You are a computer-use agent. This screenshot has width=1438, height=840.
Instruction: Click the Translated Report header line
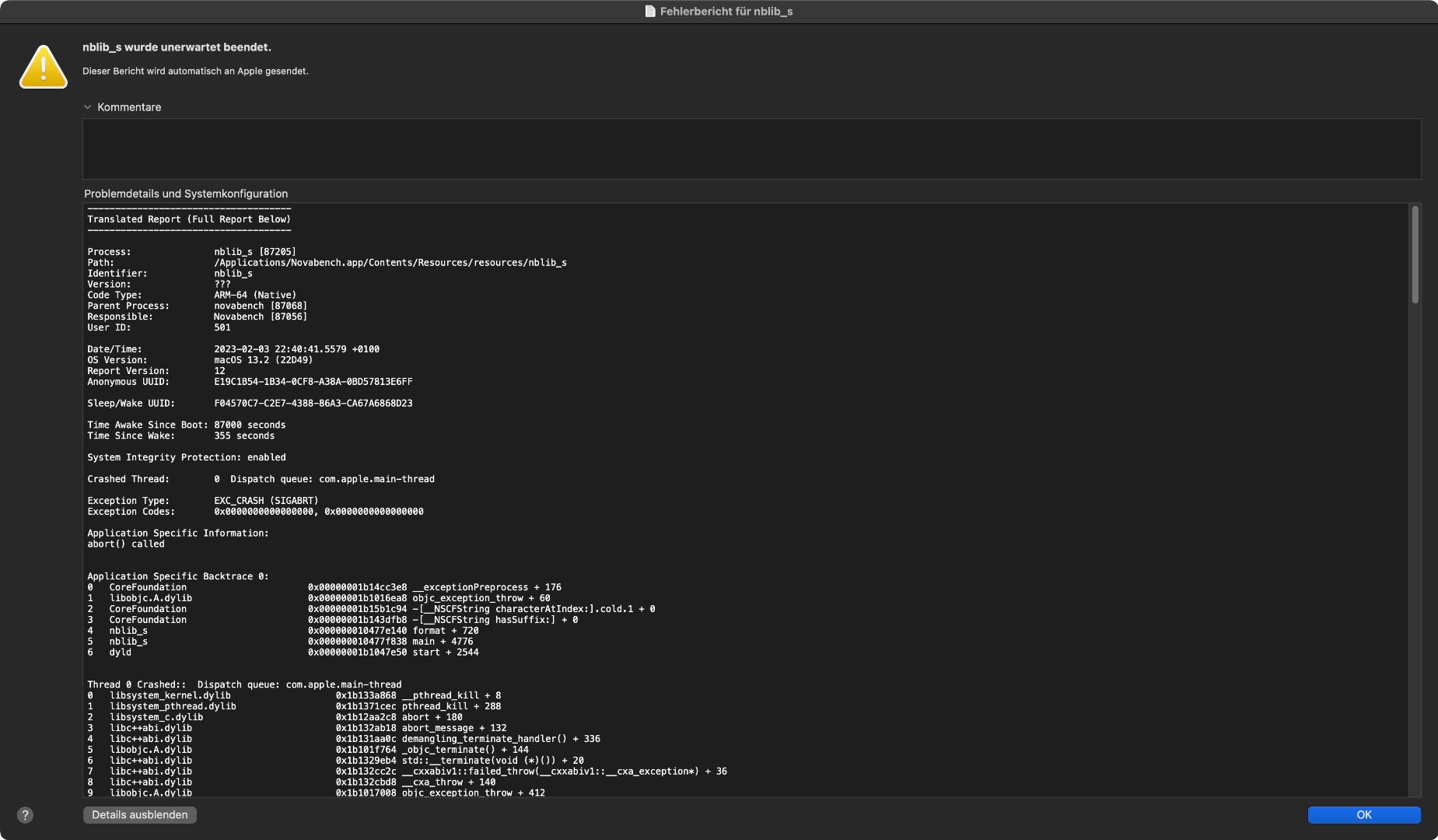(x=189, y=219)
